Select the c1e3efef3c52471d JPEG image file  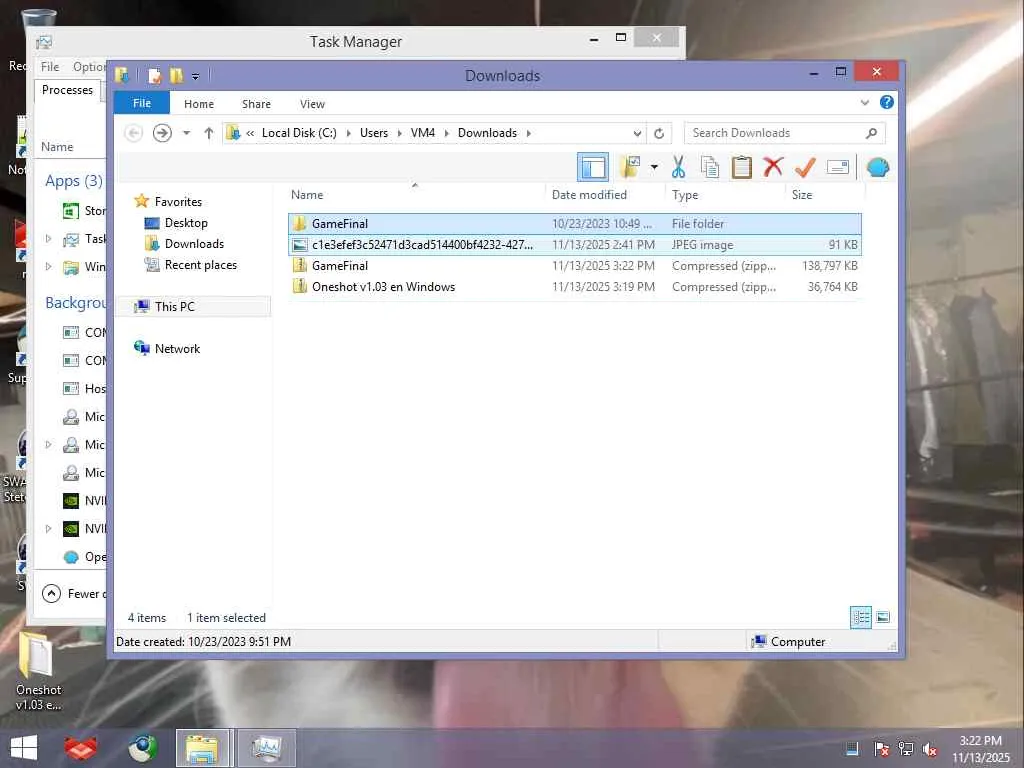tap(575, 245)
